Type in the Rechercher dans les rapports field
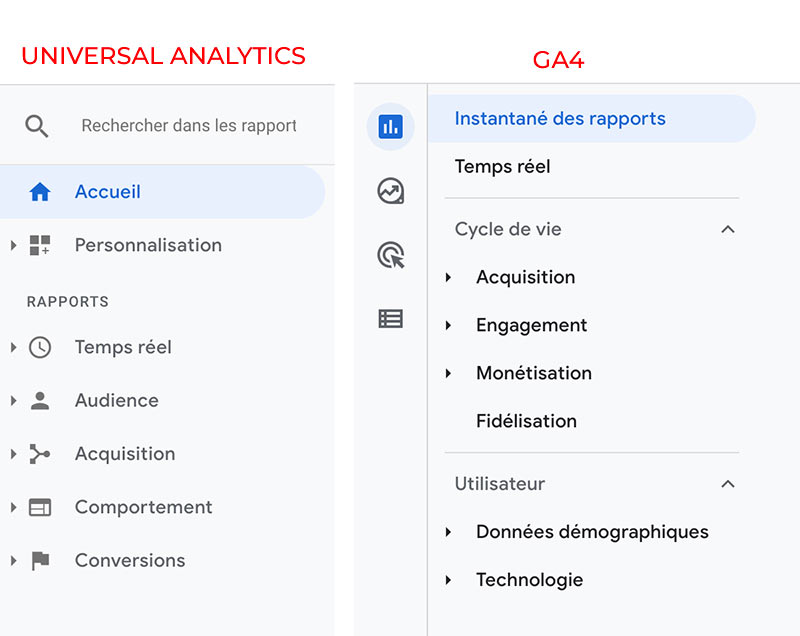This screenshot has height=636, width=800. click(189, 126)
